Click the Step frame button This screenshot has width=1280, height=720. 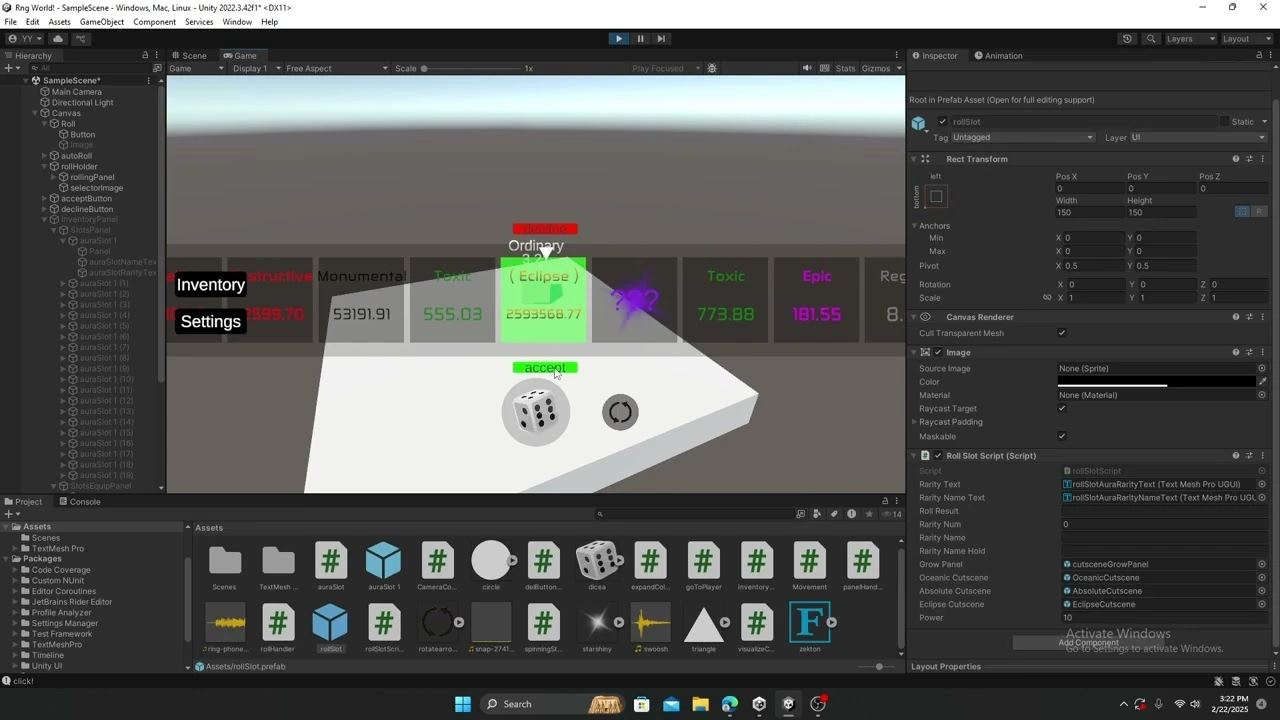pyautogui.click(x=661, y=38)
